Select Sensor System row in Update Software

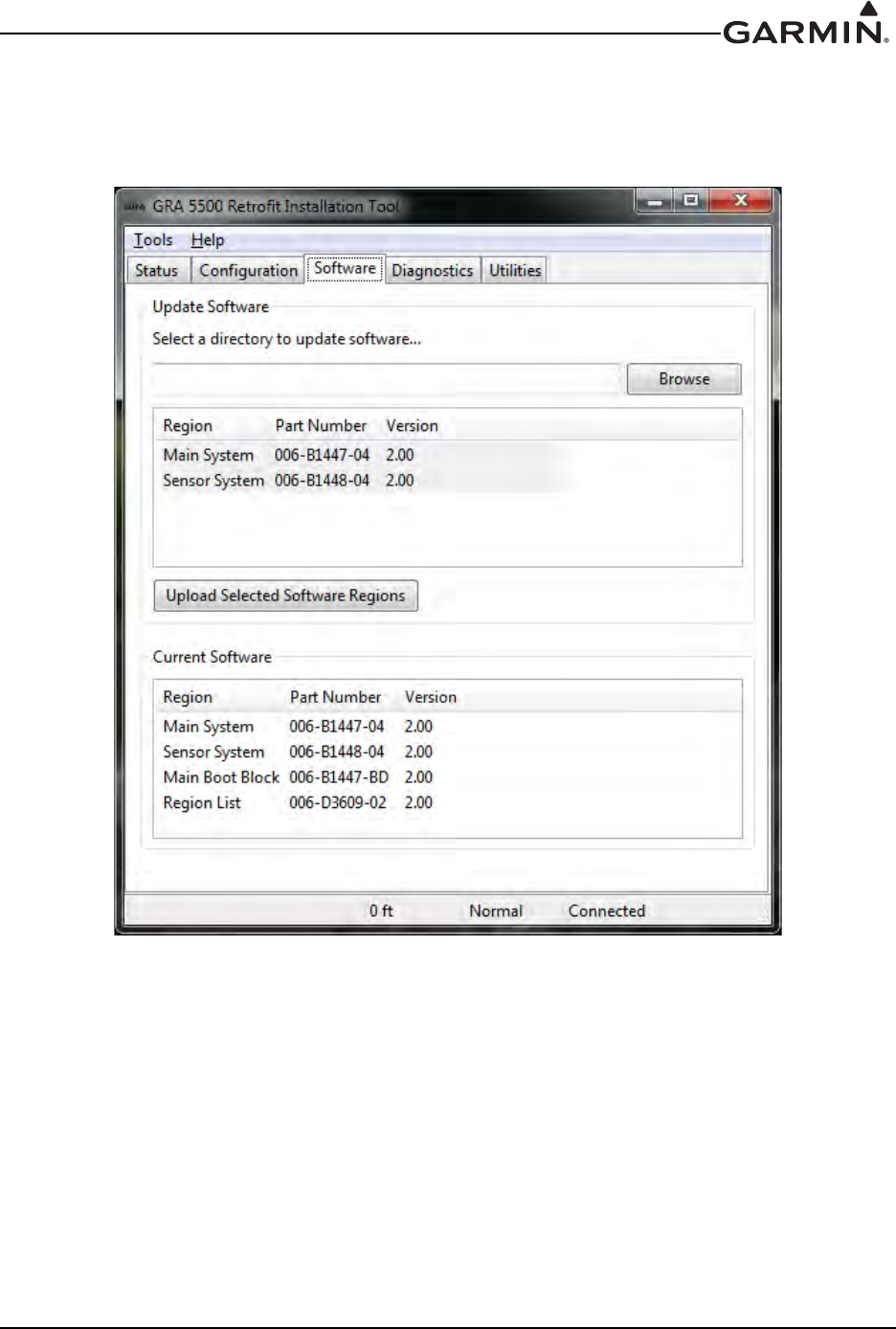coord(447,481)
